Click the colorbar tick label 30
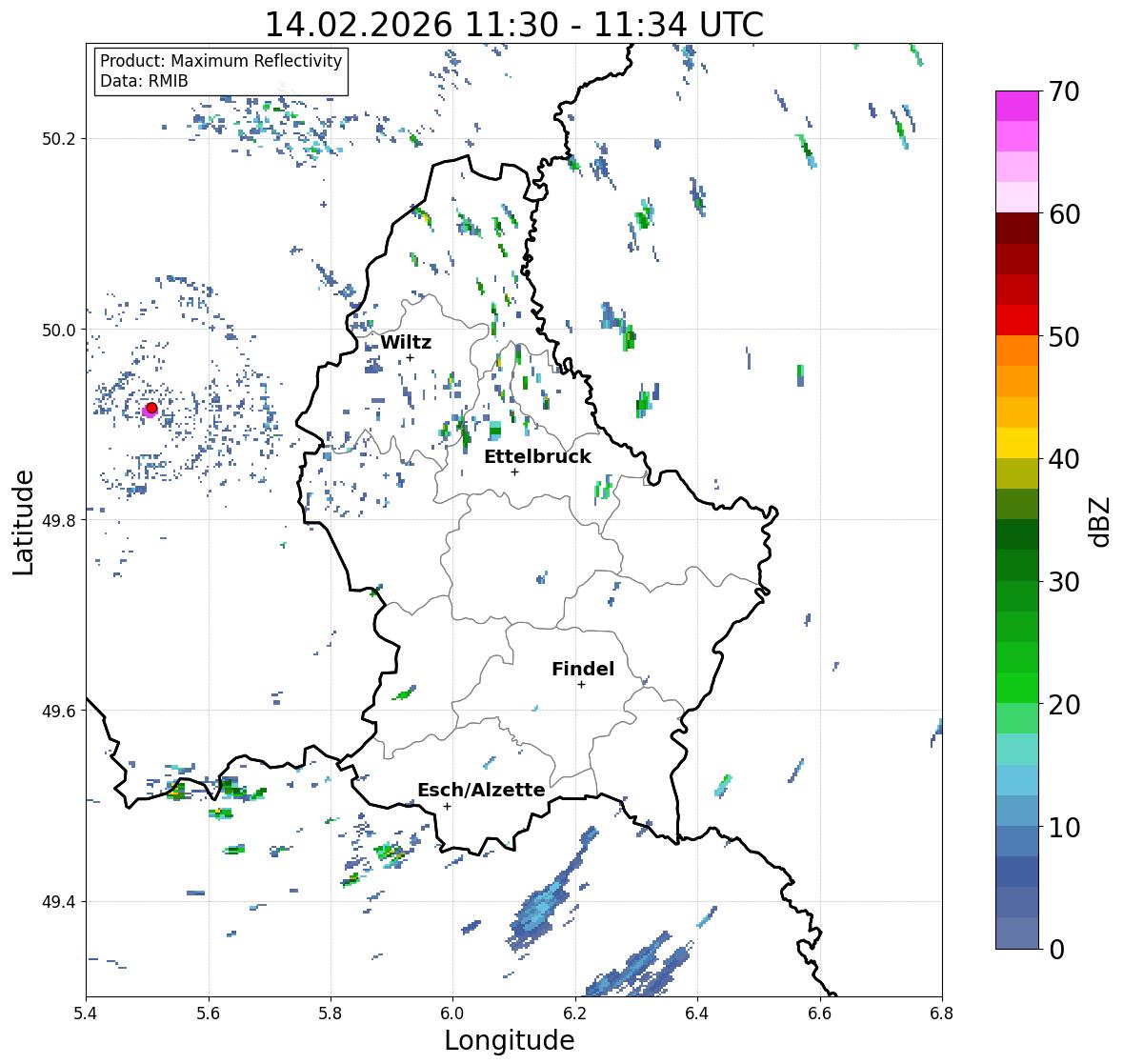 (x=1064, y=582)
